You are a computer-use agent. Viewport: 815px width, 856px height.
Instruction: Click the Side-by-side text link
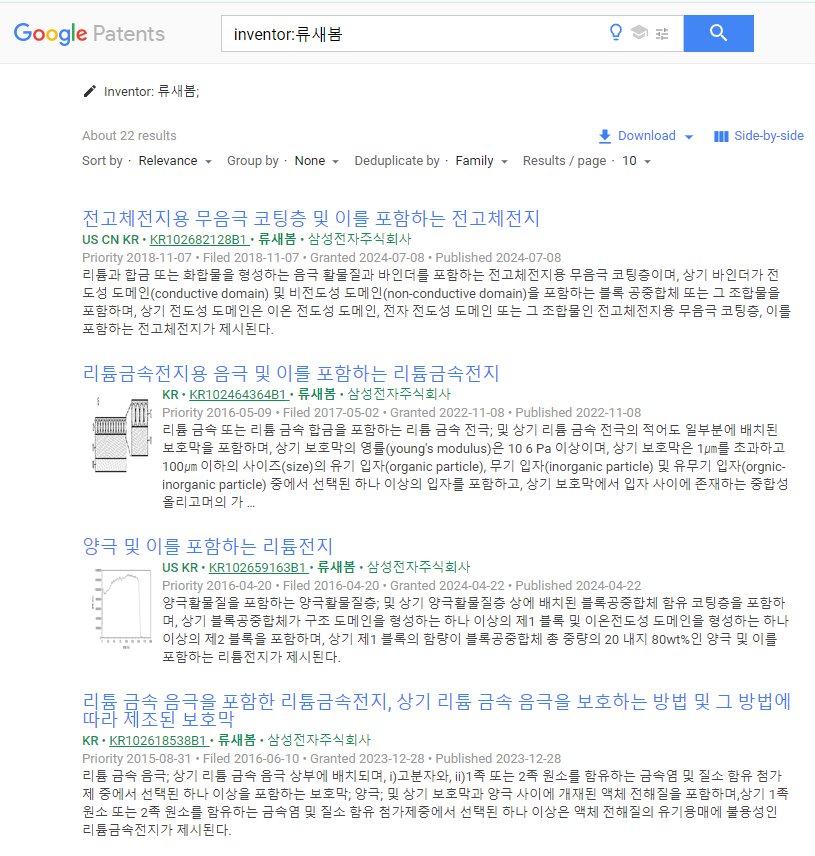coord(769,135)
